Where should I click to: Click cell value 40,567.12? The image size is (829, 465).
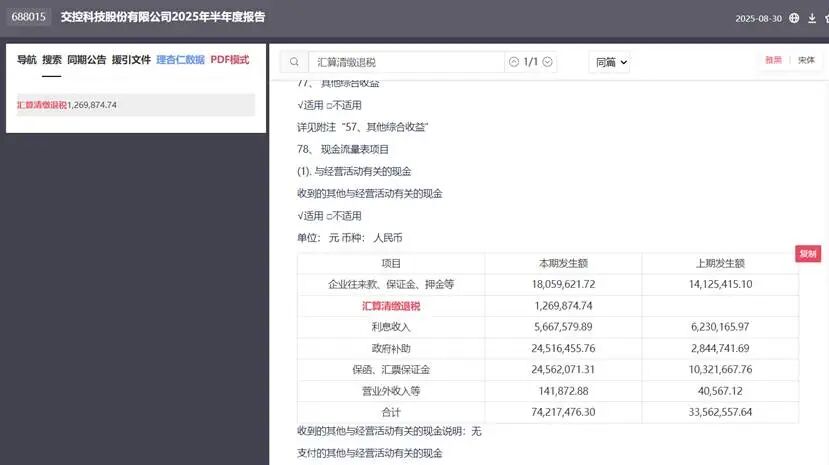[720, 391]
